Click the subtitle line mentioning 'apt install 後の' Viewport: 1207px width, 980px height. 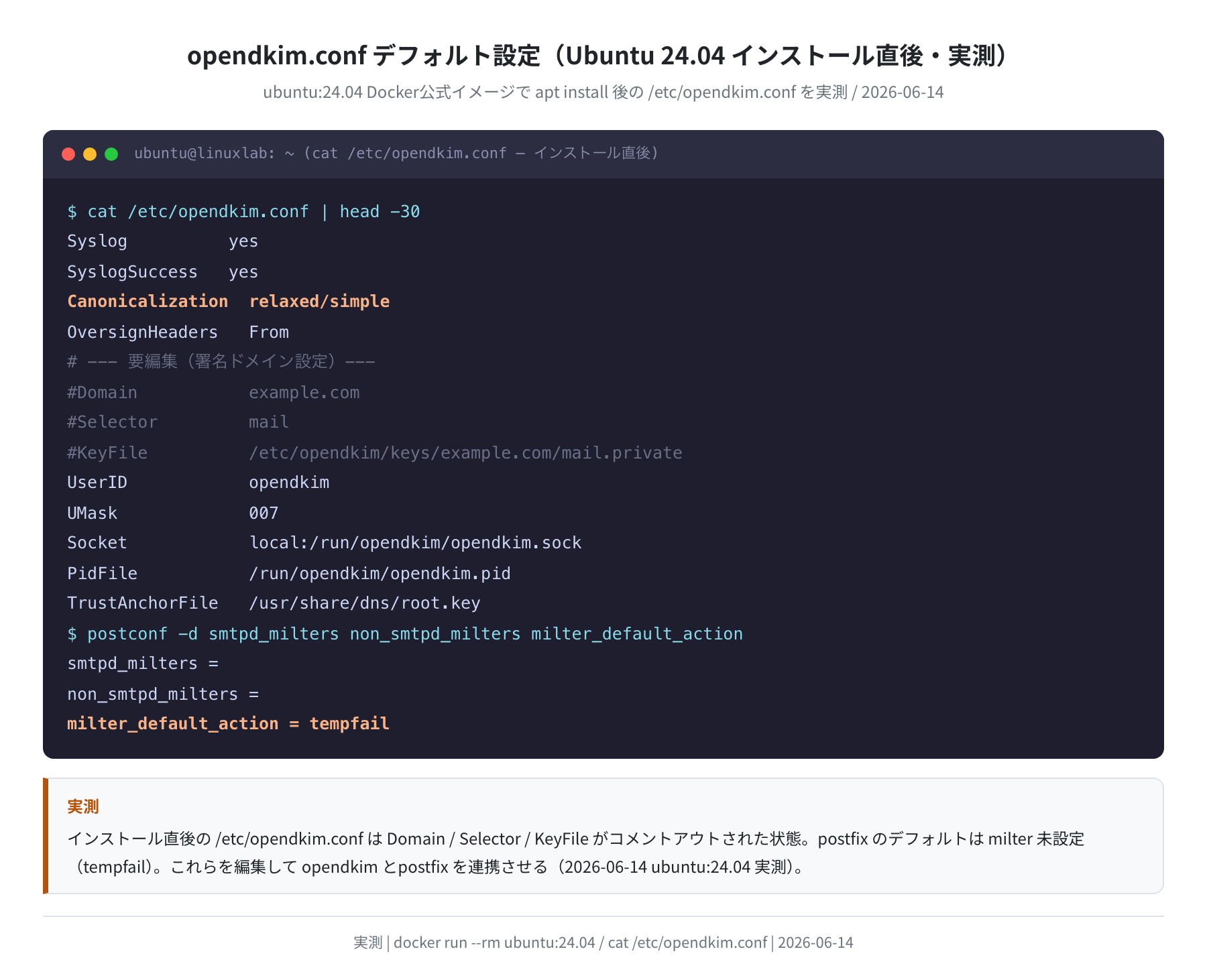tap(603, 93)
